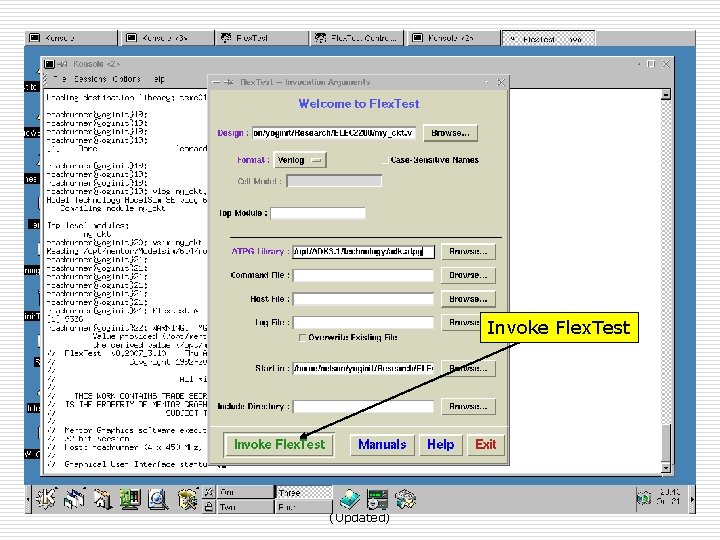The image size is (720, 540).
Task: Browse for the Design file
Action: [x=450, y=133]
